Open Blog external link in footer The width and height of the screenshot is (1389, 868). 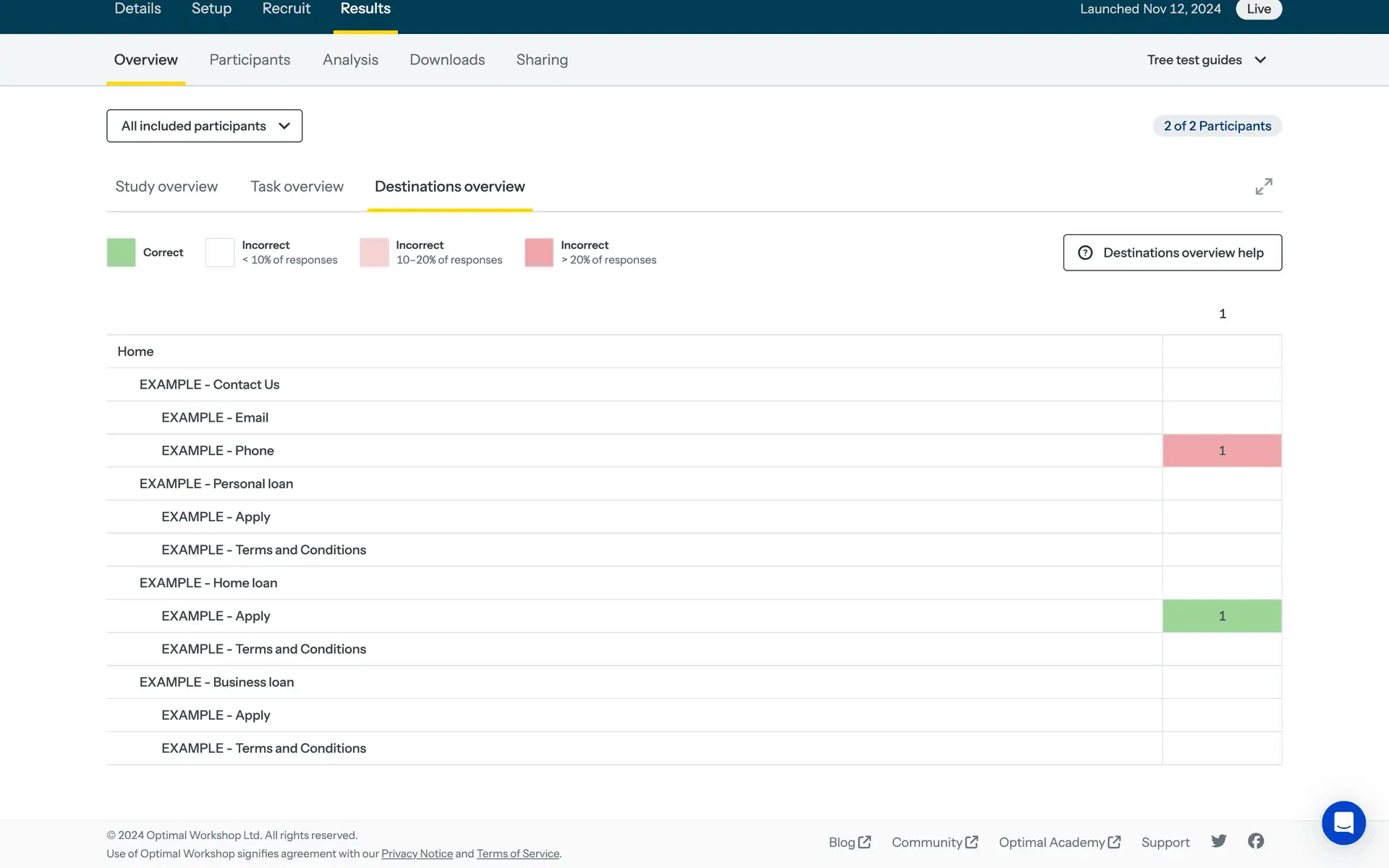tap(849, 842)
